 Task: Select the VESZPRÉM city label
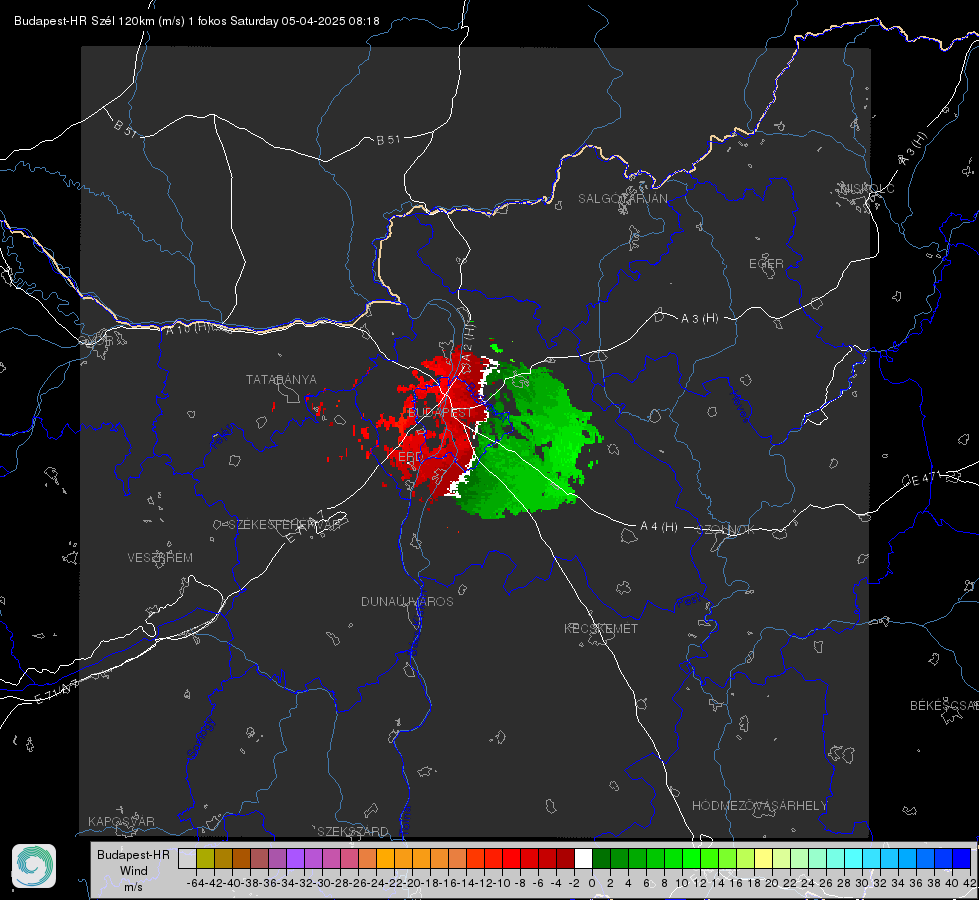[x=160, y=557]
